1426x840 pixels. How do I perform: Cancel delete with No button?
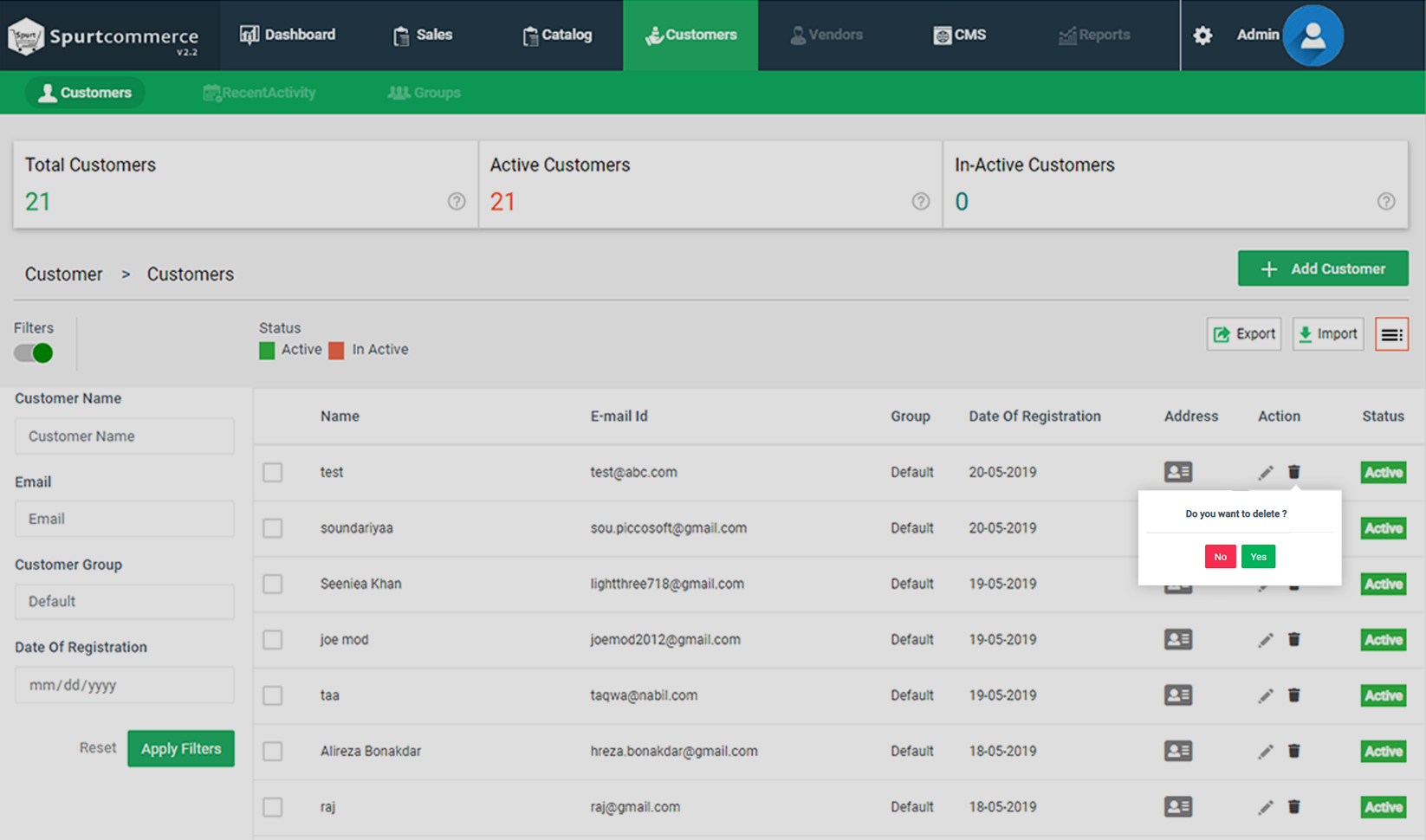pos(1220,557)
